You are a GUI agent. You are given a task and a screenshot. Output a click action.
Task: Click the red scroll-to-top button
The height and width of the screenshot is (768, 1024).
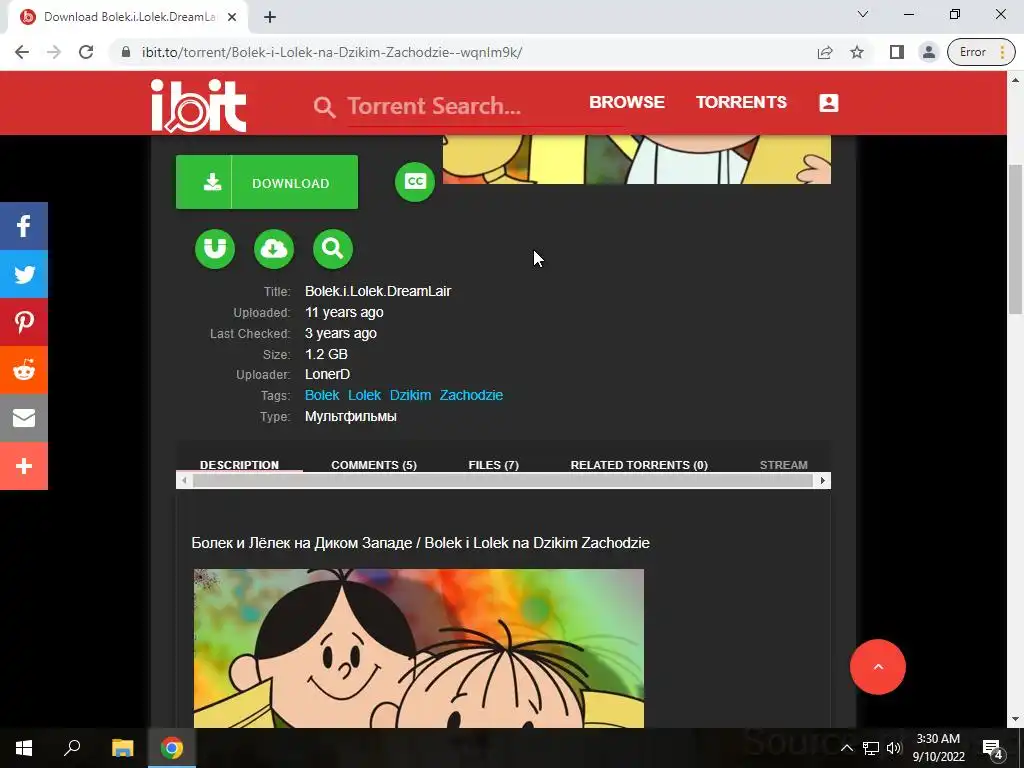878,667
